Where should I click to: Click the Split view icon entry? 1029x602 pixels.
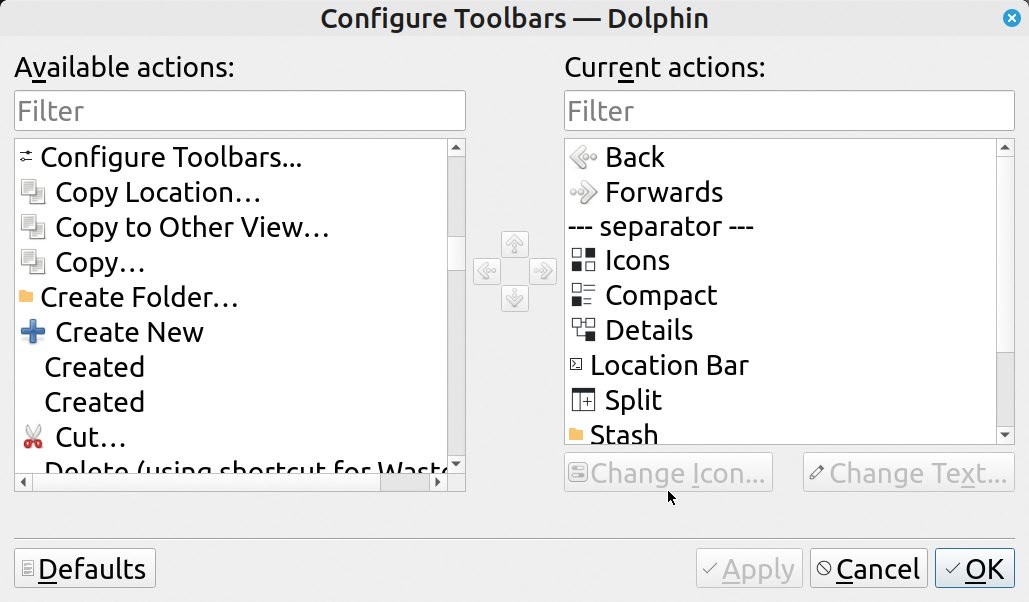(x=583, y=400)
